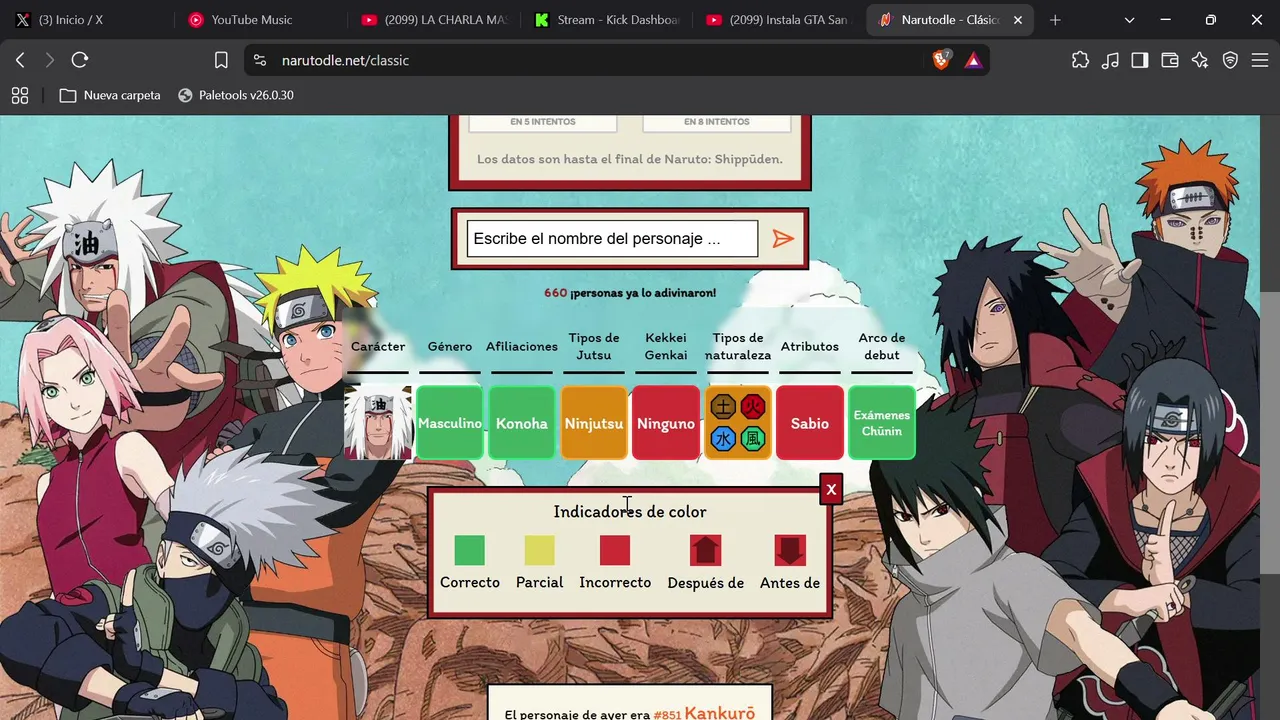Close the Narutodle tab

point(1019,20)
